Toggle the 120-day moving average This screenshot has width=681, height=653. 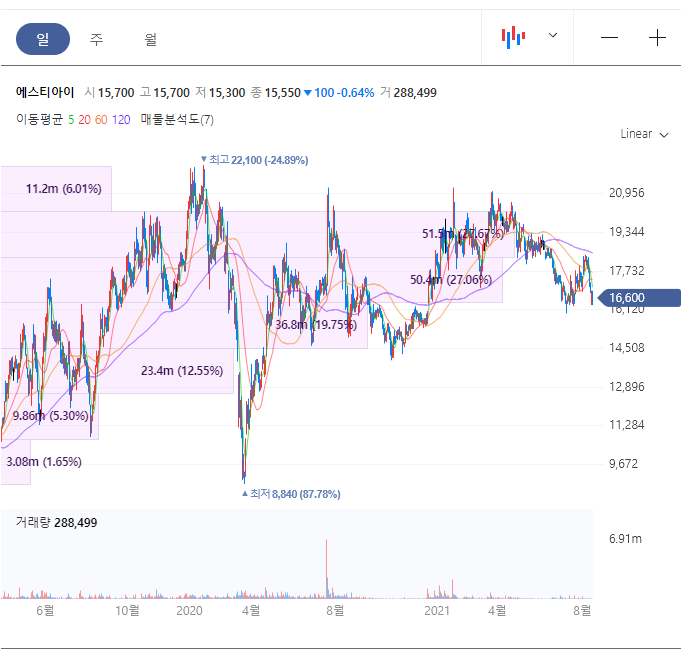[121, 120]
